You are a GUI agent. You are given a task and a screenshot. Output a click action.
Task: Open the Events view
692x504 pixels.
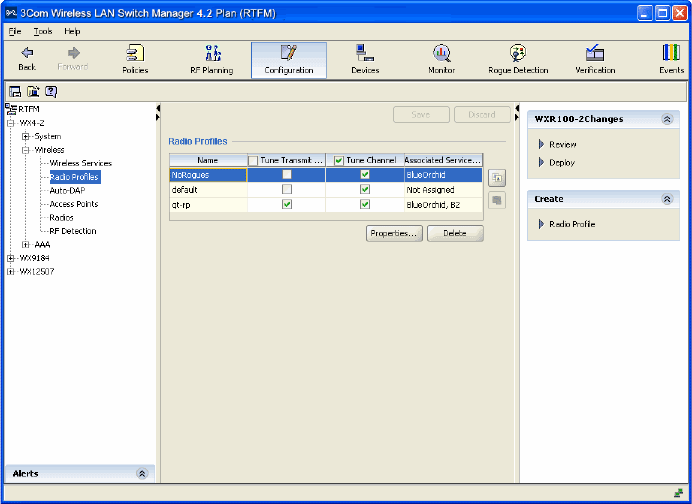671,60
